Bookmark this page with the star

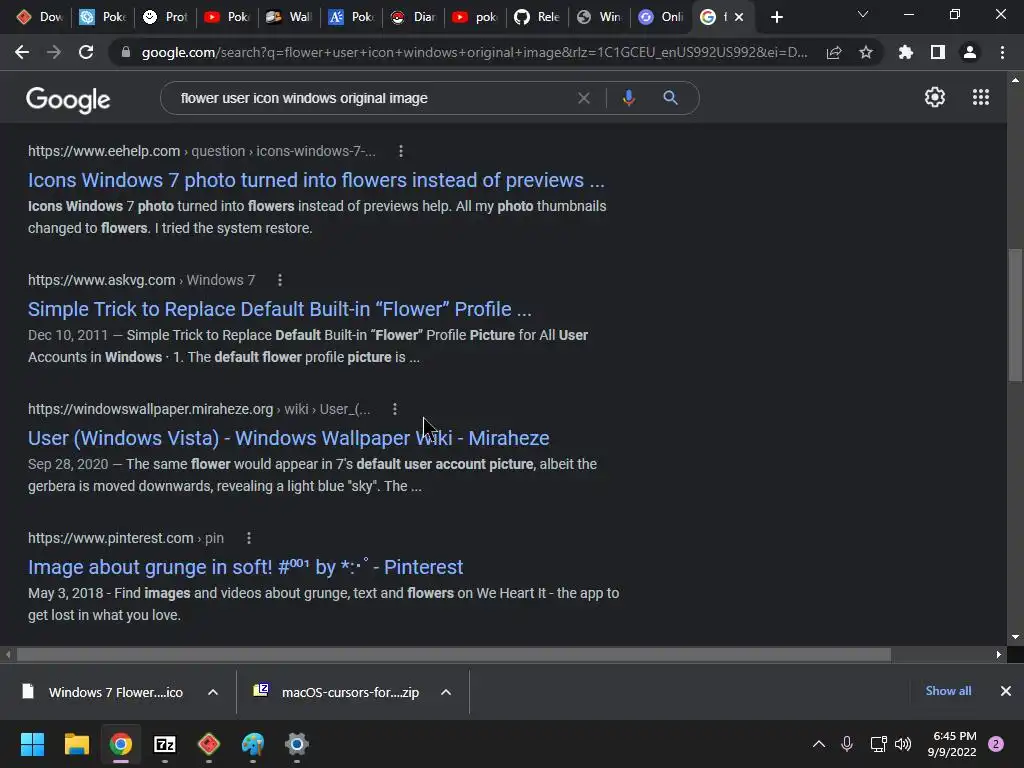coord(866,52)
